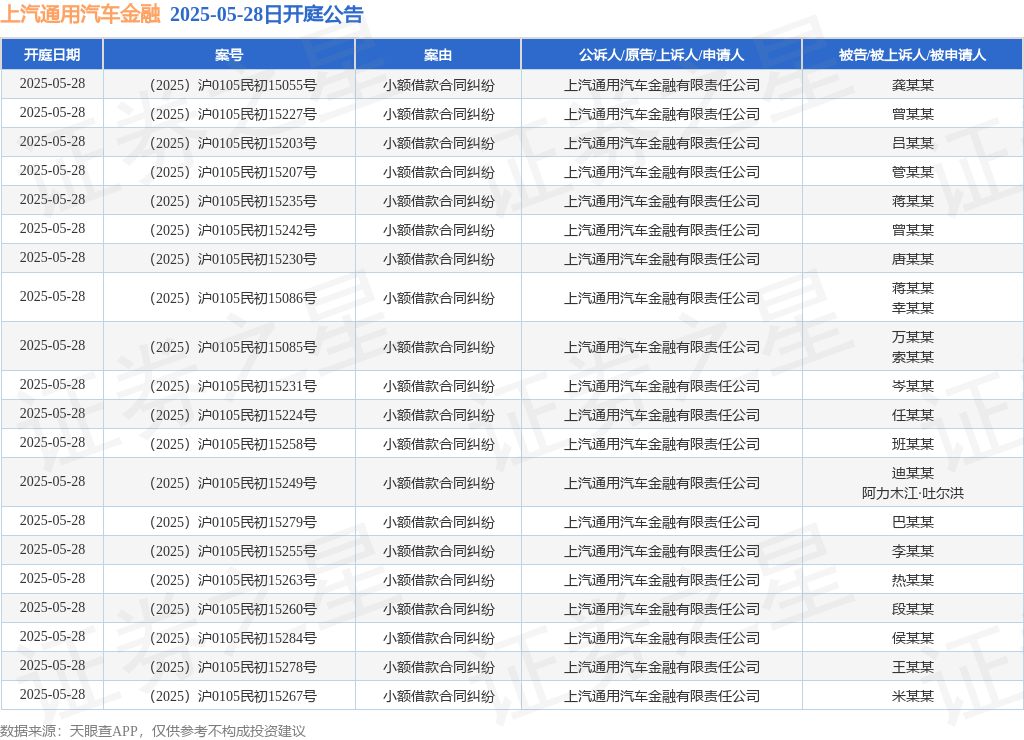The image size is (1024, 740).
Task: Select case number (2025)沪0105民初15263号
Action: [x=233, y=581]
